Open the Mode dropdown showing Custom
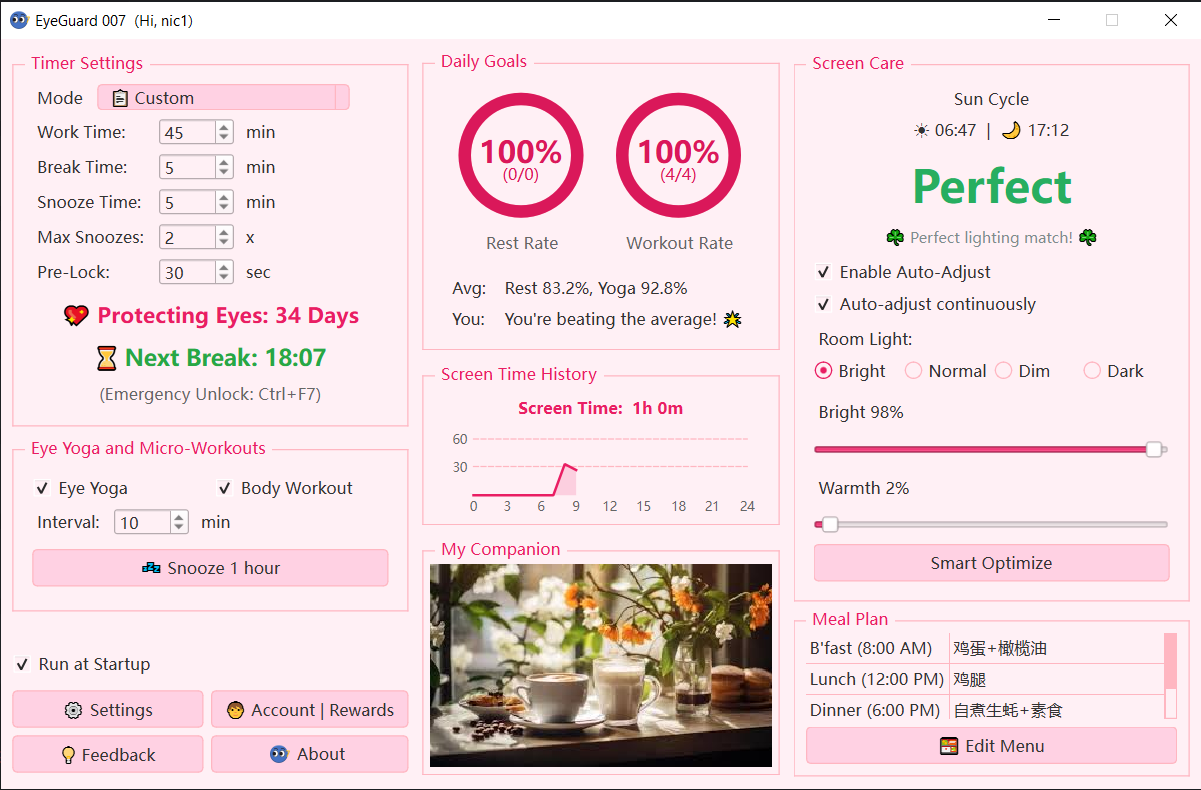 (x=222, y=97)
